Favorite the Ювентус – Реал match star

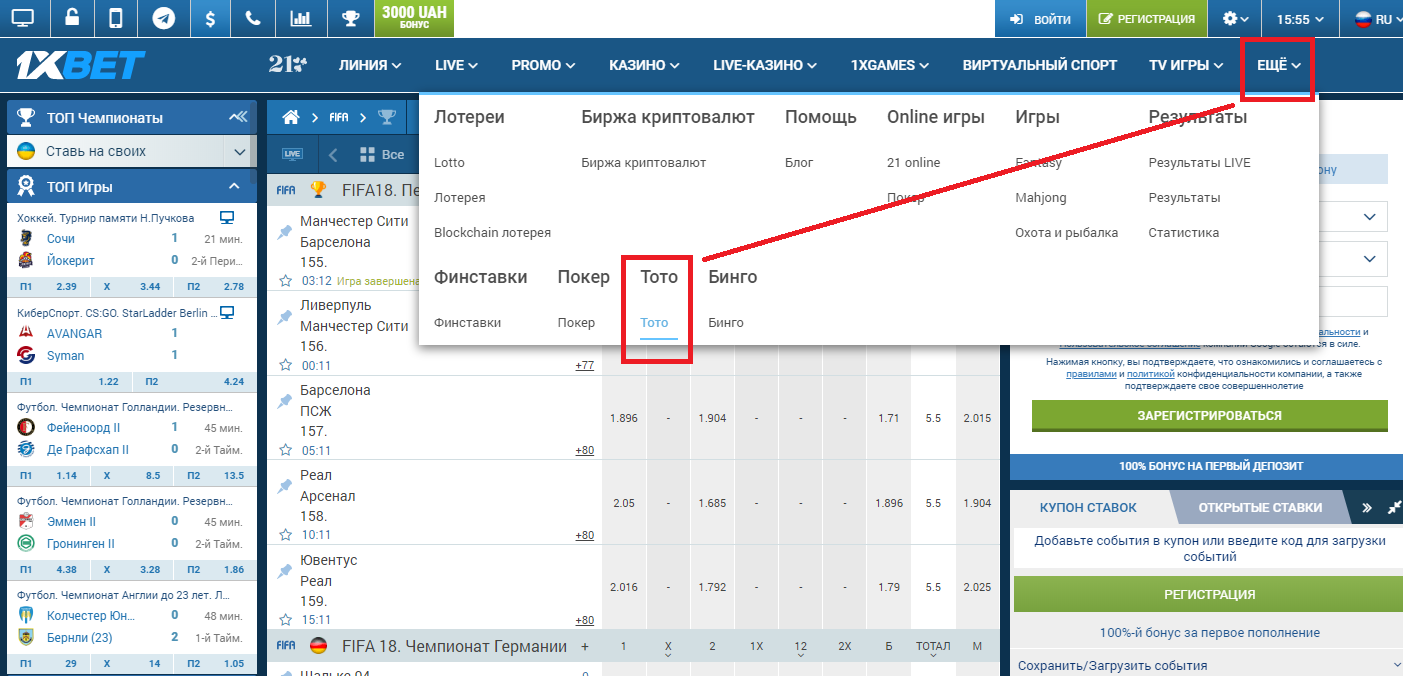coord(285,620)
